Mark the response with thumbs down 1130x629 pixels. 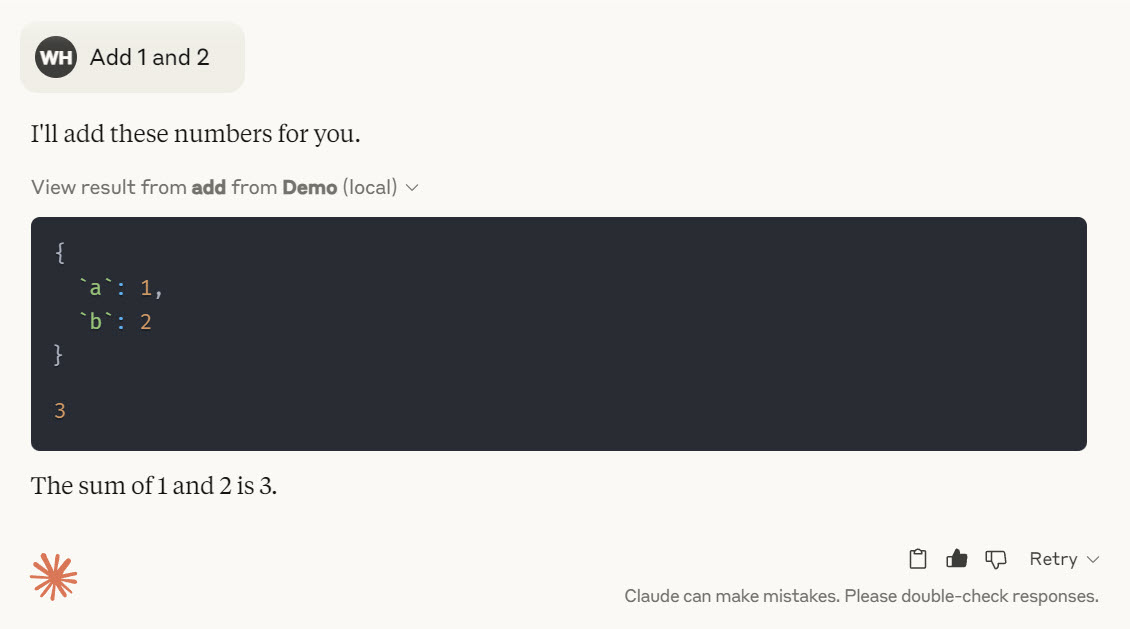click(x=995, y=560)
